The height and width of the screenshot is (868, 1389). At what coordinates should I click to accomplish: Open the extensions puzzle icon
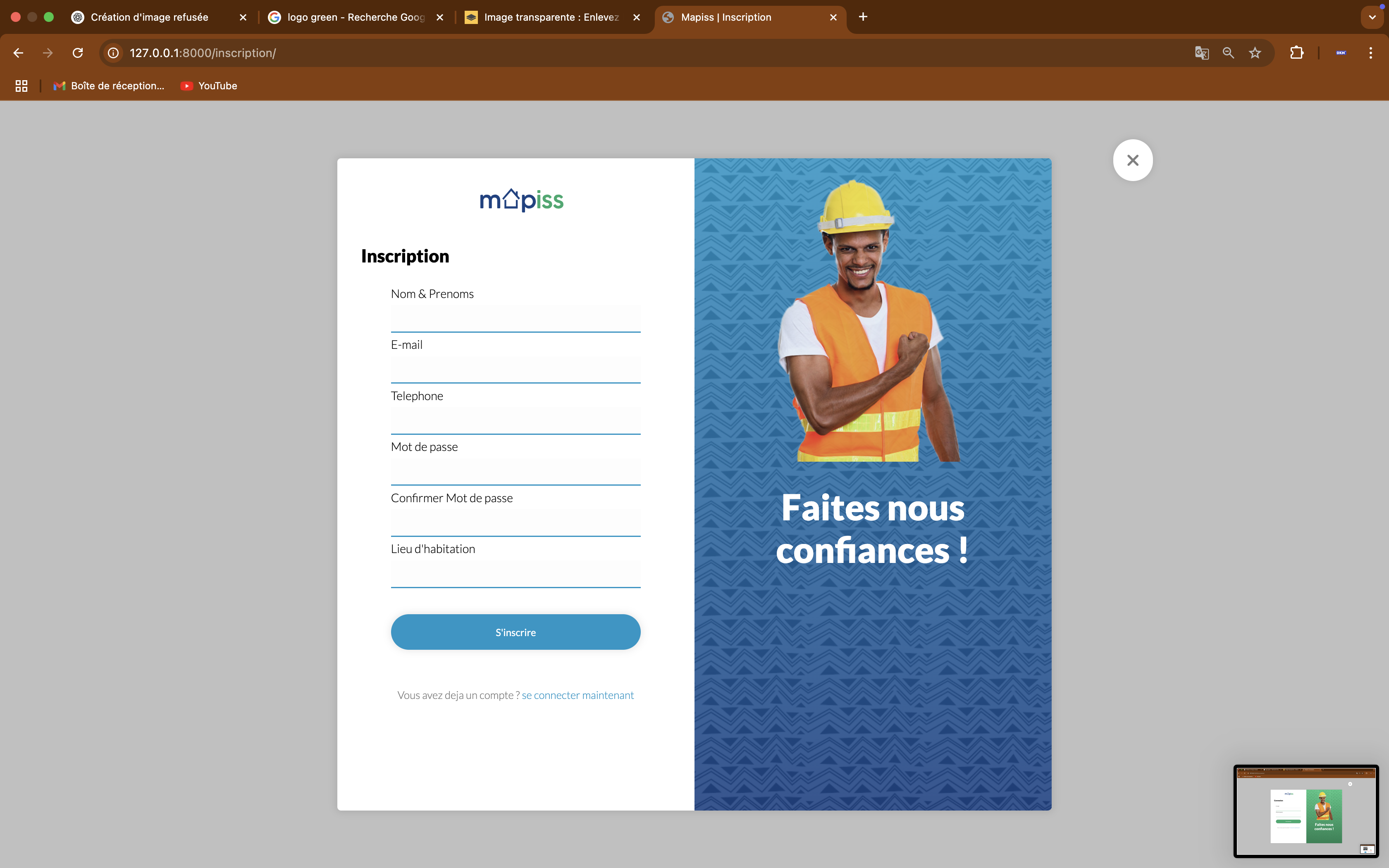(1296, 53)
